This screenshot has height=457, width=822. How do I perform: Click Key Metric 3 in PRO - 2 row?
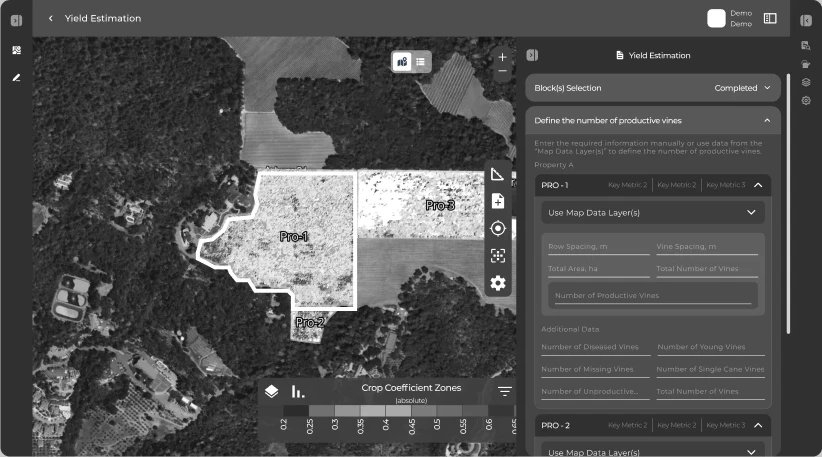point(726,425)
